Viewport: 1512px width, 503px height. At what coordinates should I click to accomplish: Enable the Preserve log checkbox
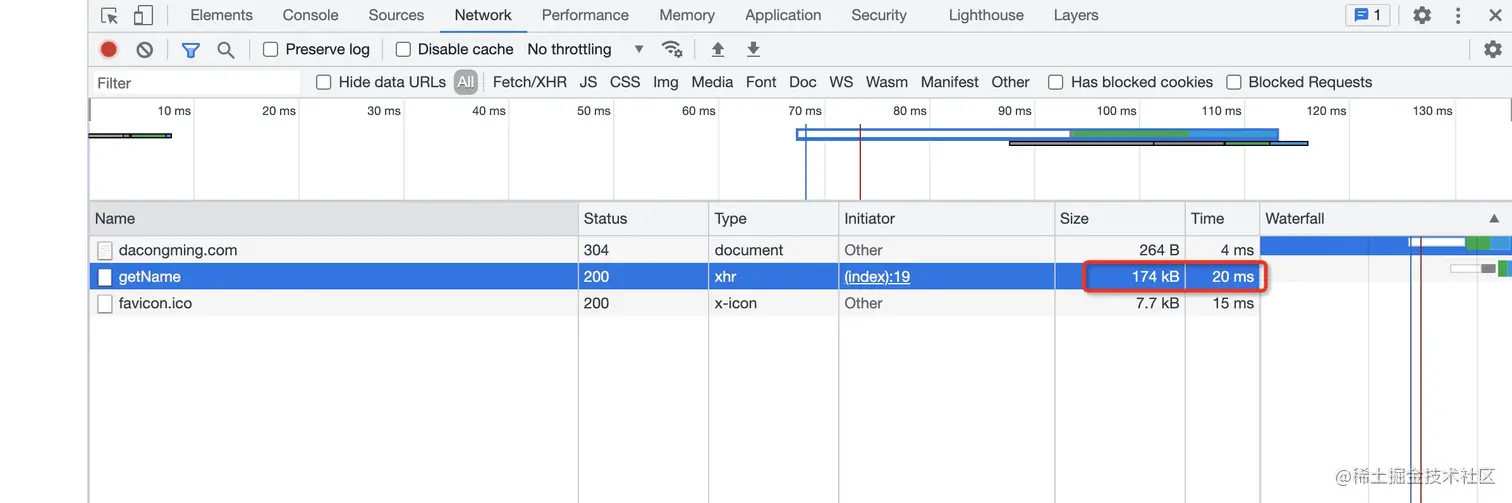[270, 49]
